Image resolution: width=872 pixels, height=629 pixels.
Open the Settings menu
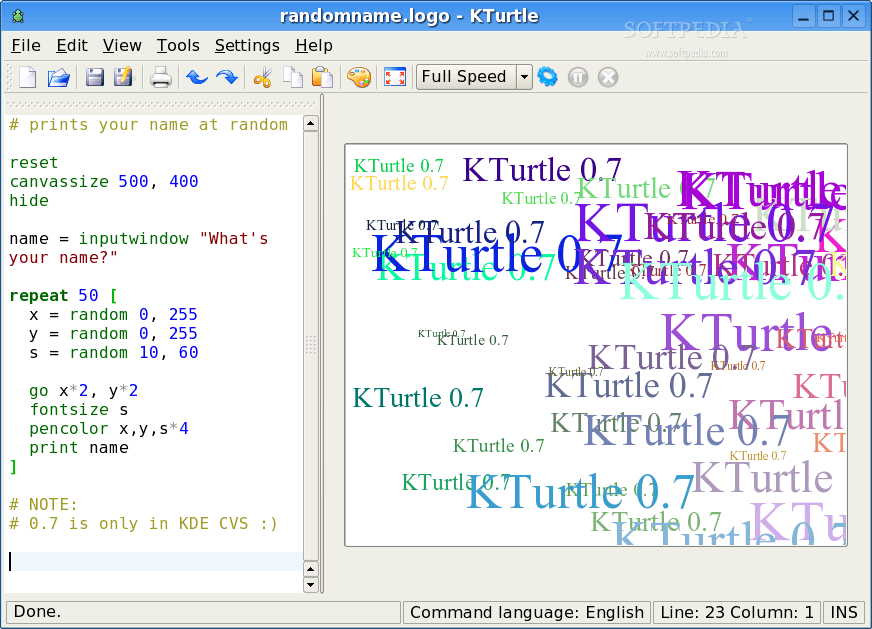(x=246, y=45)
